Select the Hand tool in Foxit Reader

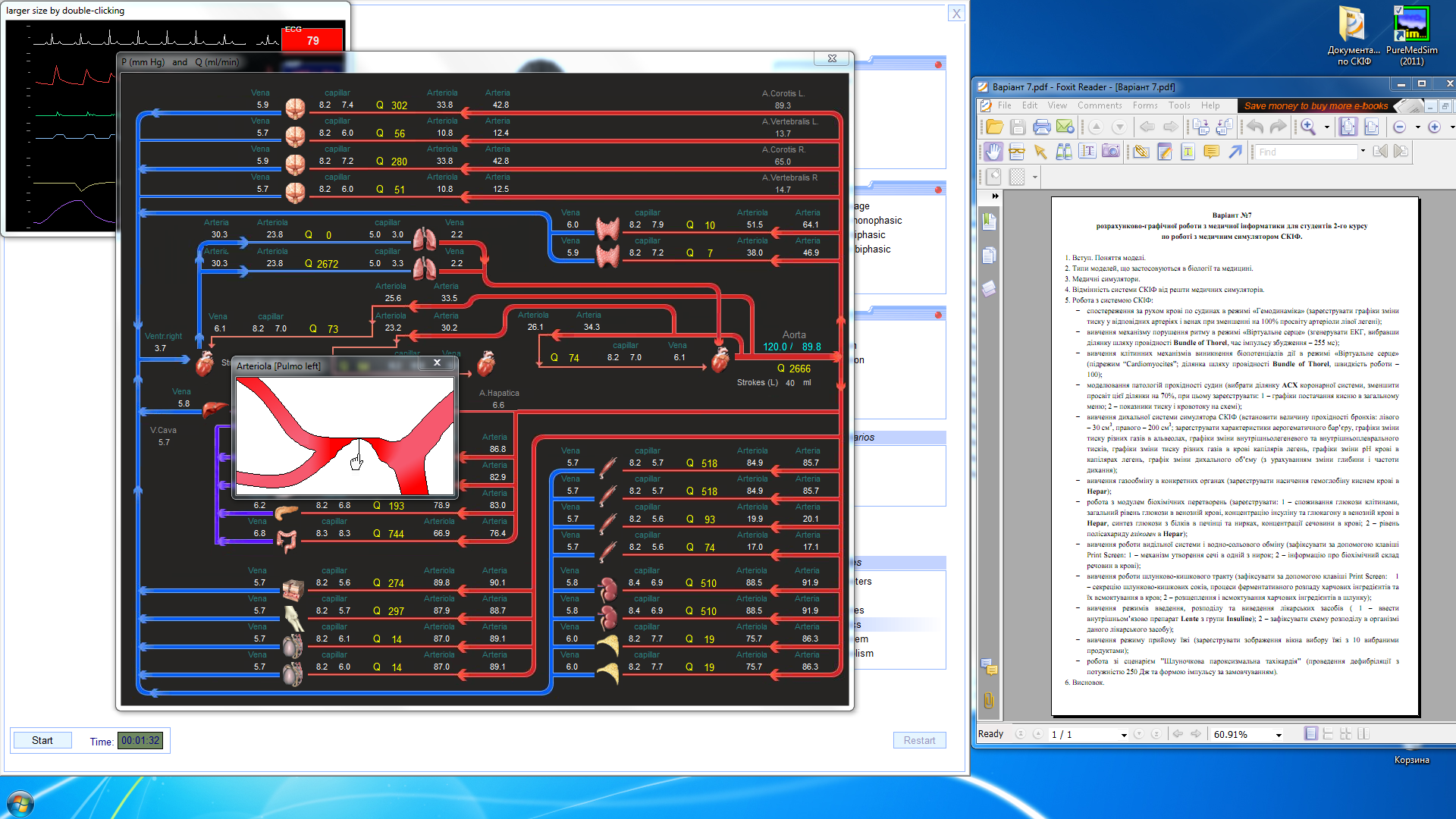coord(993,152)
